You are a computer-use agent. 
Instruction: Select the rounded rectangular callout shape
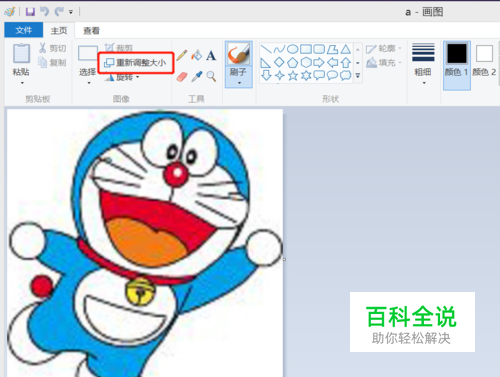coord(319,75)
